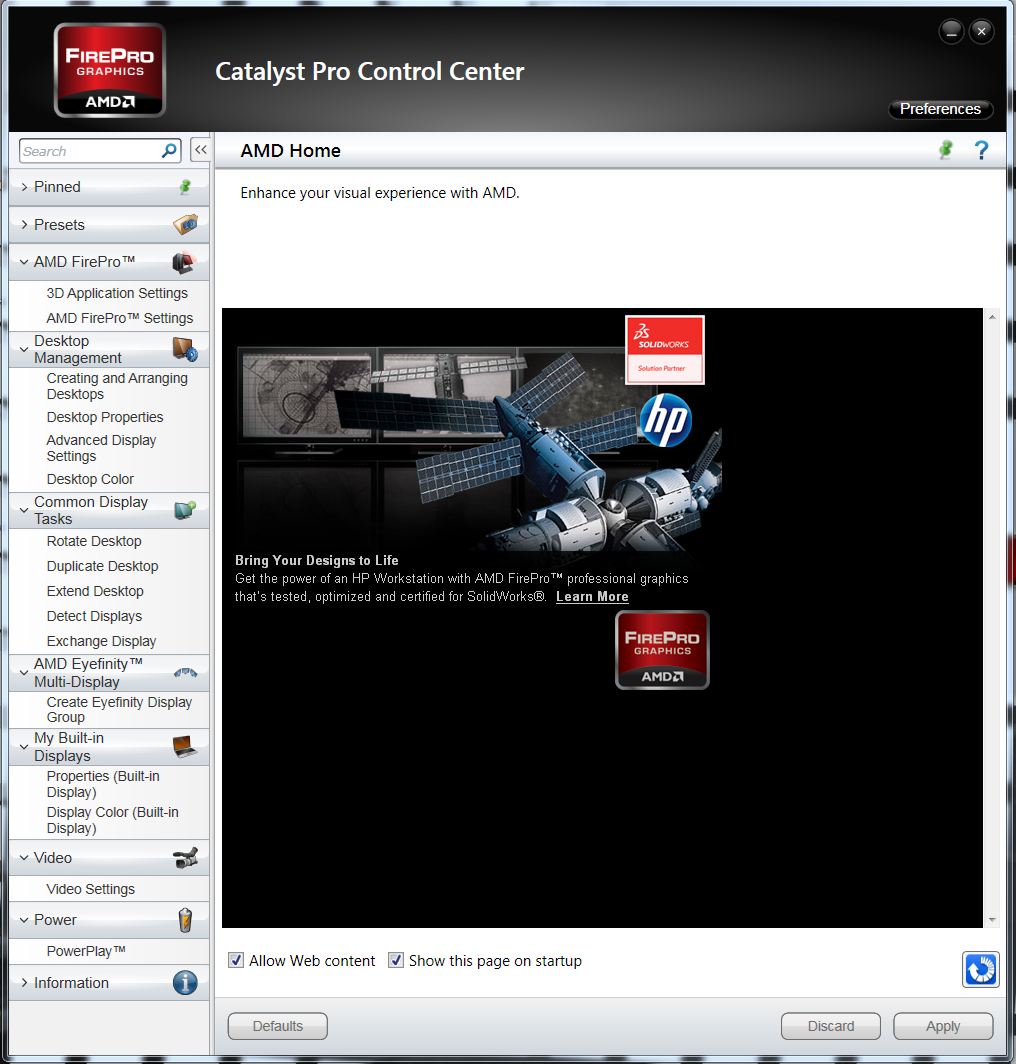Toggle Show this page on startup
This screenshot has height=1064, width=1016.
tap(396, 960)
